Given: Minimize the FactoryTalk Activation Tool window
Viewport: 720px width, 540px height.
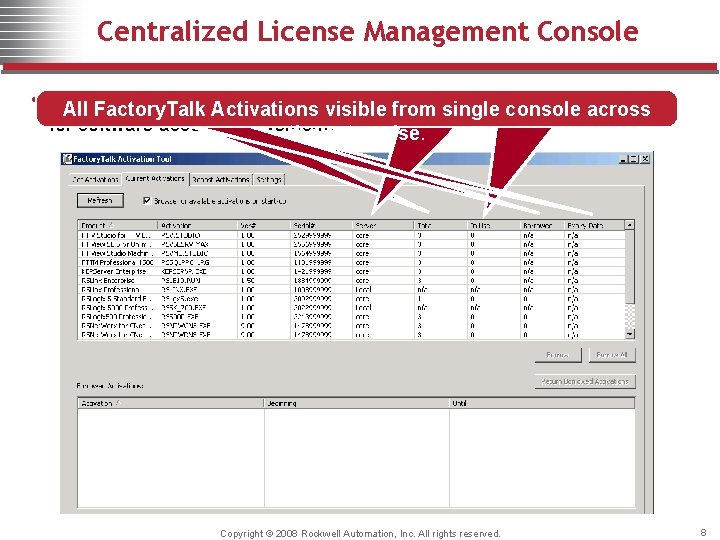Looking at the screenshot, I should coord(623,159).
